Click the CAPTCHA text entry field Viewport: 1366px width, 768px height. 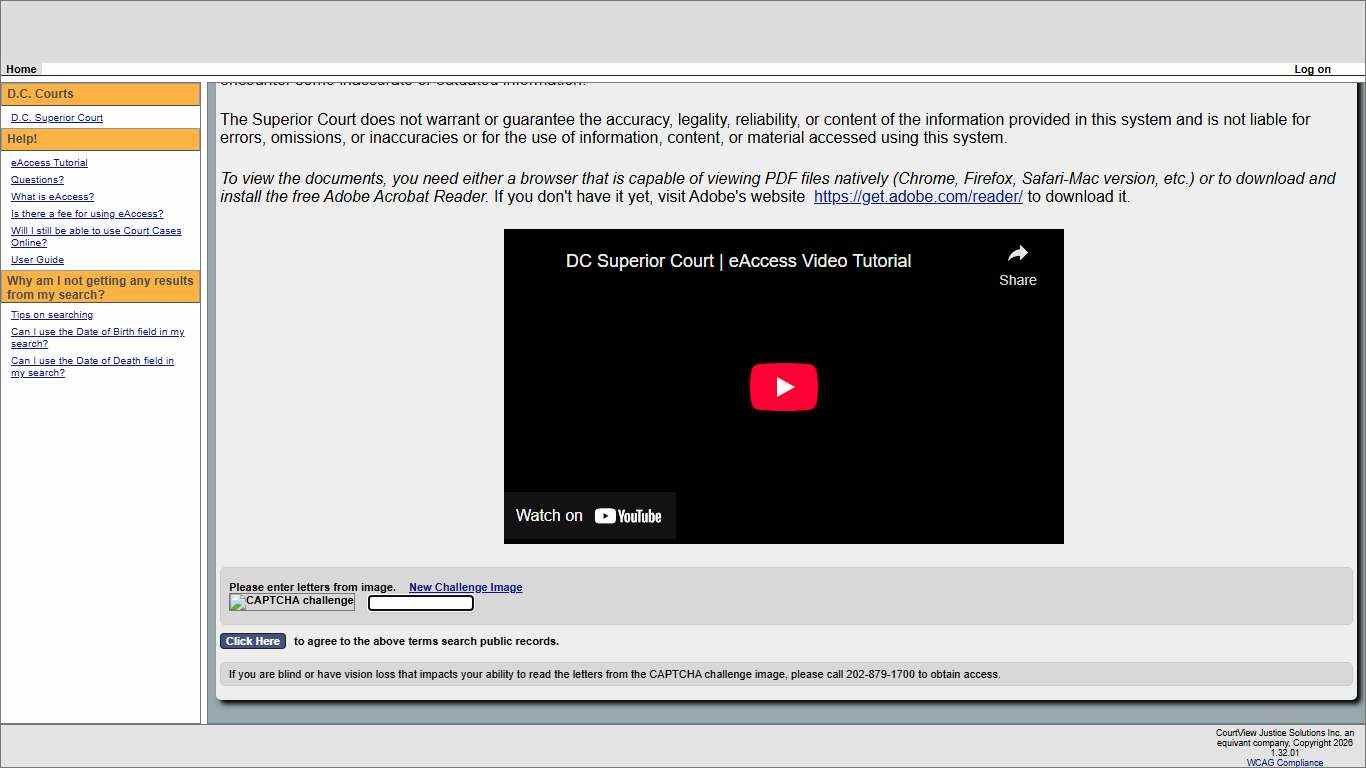click(x=420, y=602)
